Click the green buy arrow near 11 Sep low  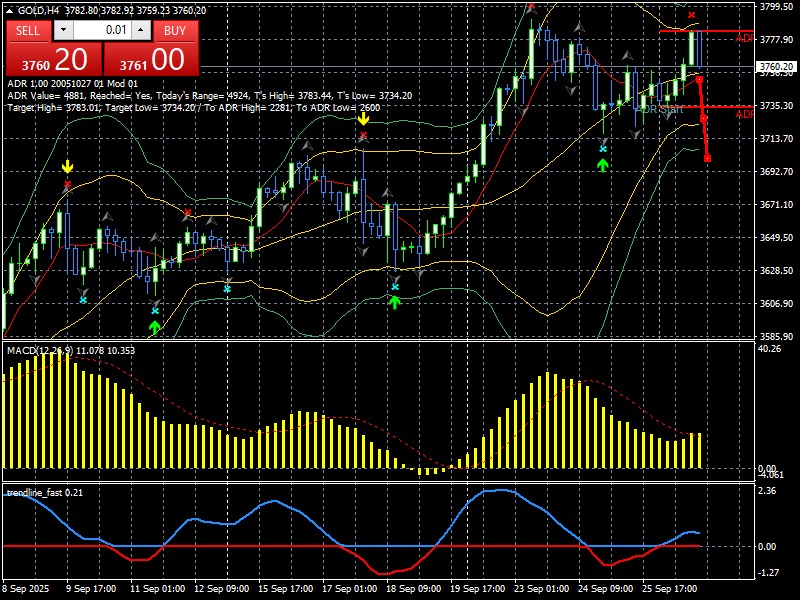click(155, 327)
